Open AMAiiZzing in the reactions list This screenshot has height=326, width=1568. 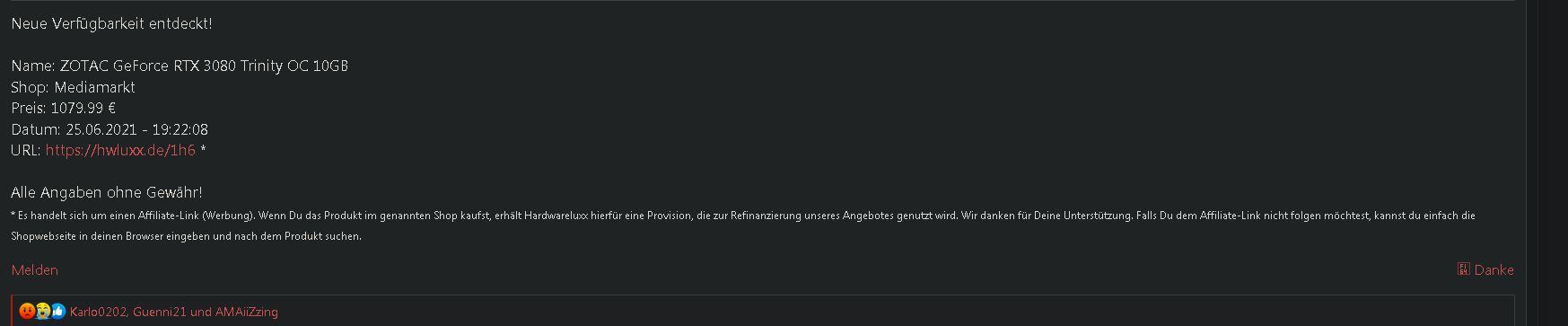[247, 312]
